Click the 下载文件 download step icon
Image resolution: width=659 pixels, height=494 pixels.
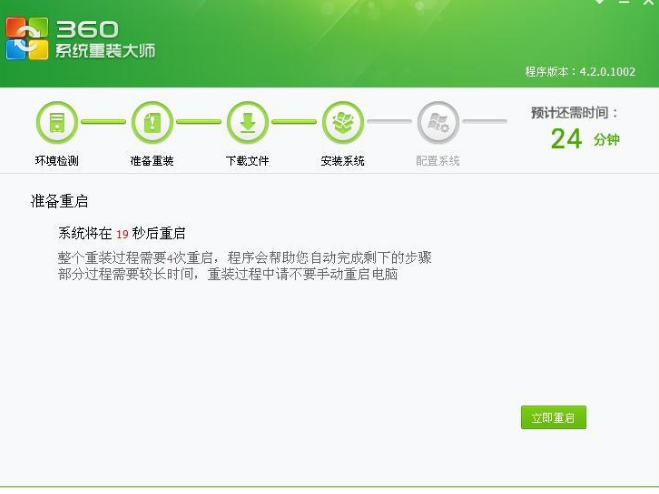point(247,123)
